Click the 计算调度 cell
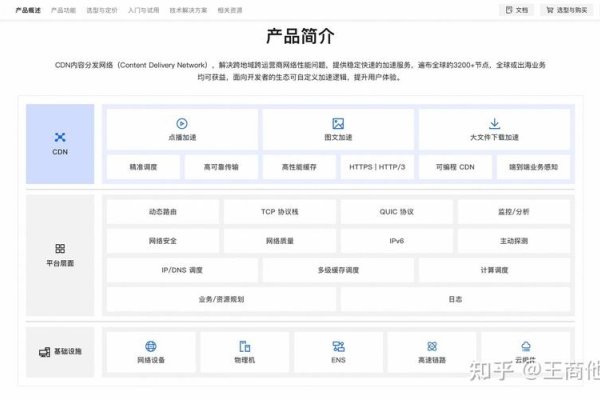Screen dimensions: 600x400 494,270
